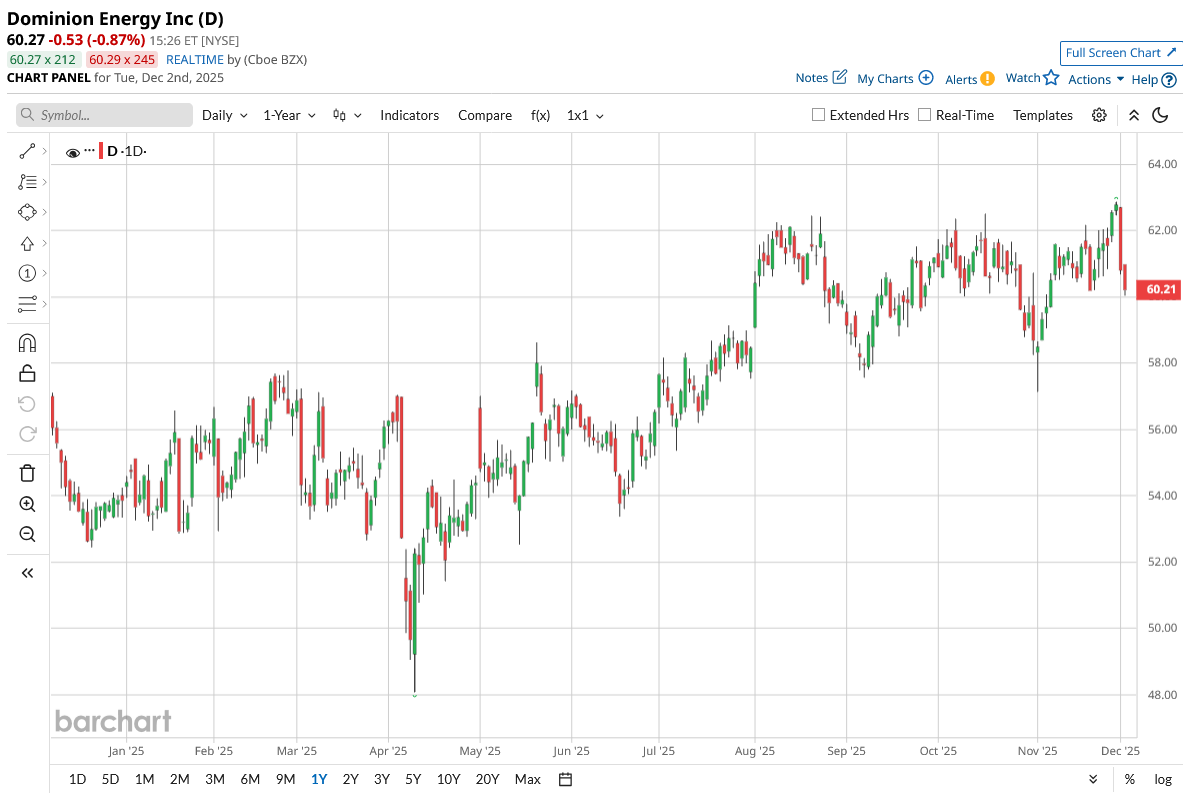Enable the Extended Hrs checkbox
The width and height of the screenshot is (1183, 793).
818,115
